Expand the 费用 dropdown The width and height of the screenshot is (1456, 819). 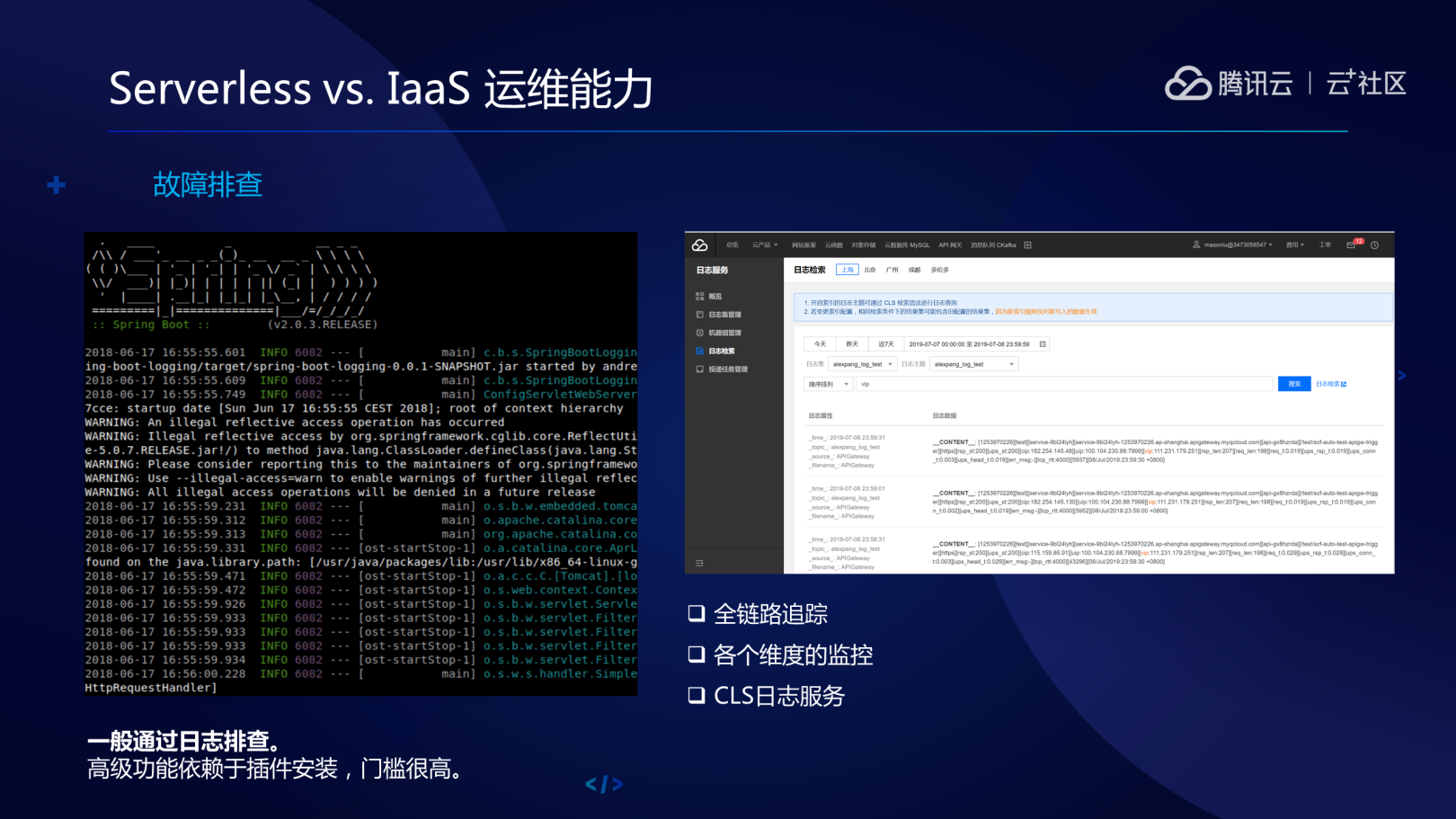1294,245
